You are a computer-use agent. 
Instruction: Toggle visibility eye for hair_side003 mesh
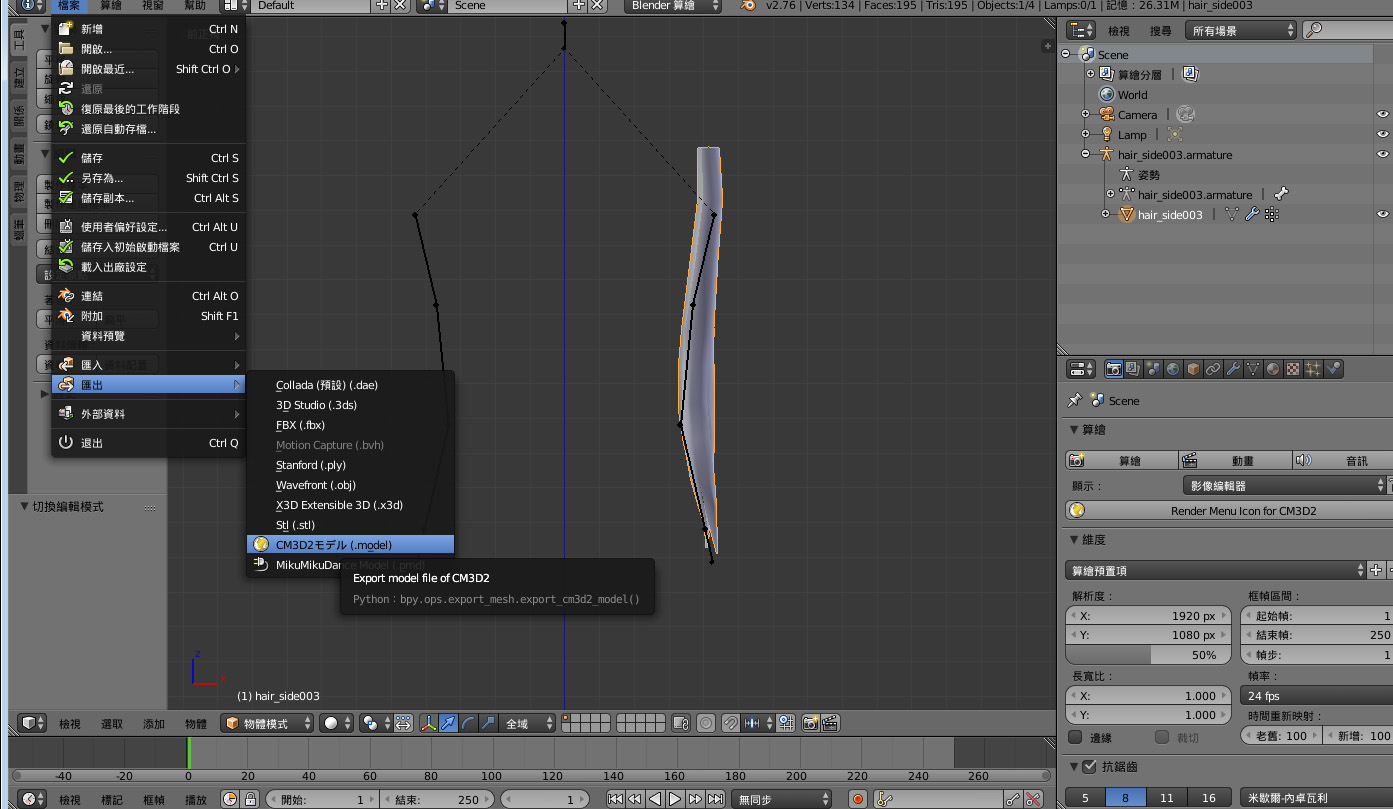click(x=1383, y=214)
